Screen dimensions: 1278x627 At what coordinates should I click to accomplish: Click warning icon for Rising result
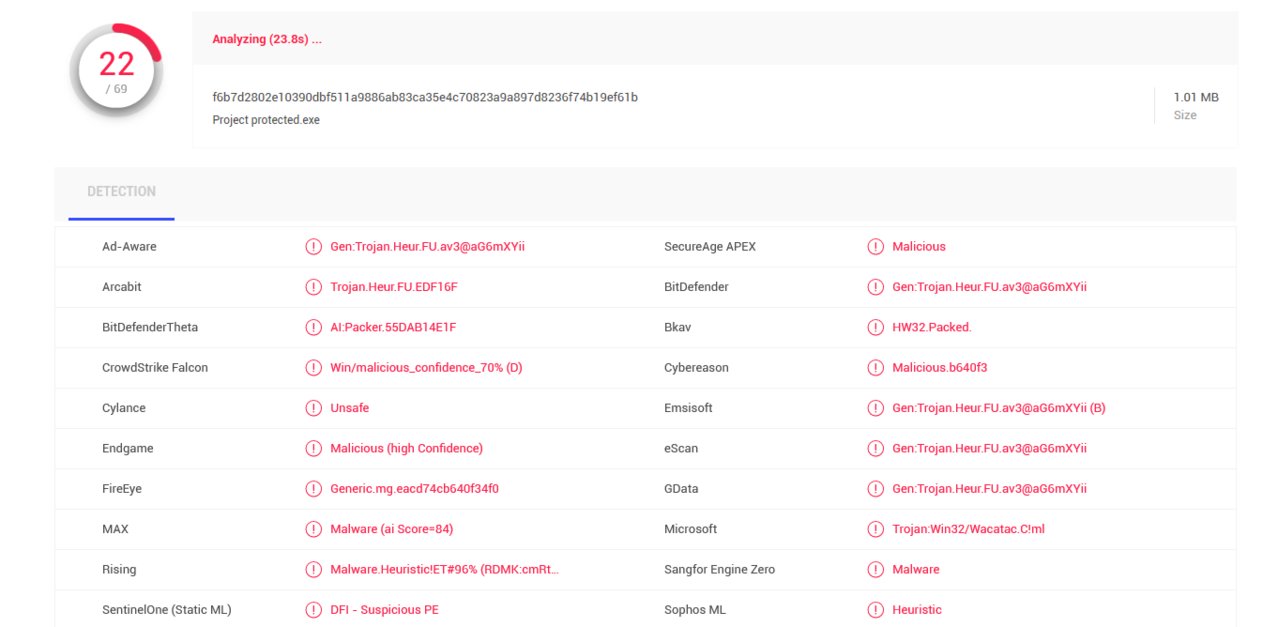point(314,570)
